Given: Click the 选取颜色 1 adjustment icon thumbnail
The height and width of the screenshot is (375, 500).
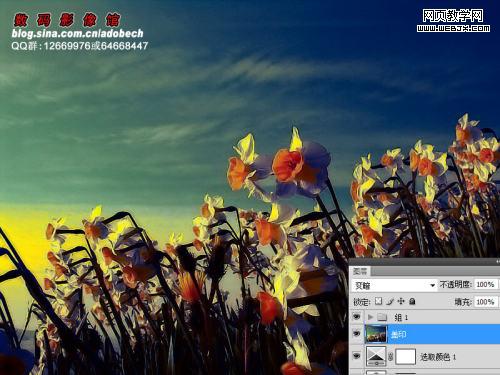Looking at the screenshot, I should pyautogui.click(x=376, y=356).
